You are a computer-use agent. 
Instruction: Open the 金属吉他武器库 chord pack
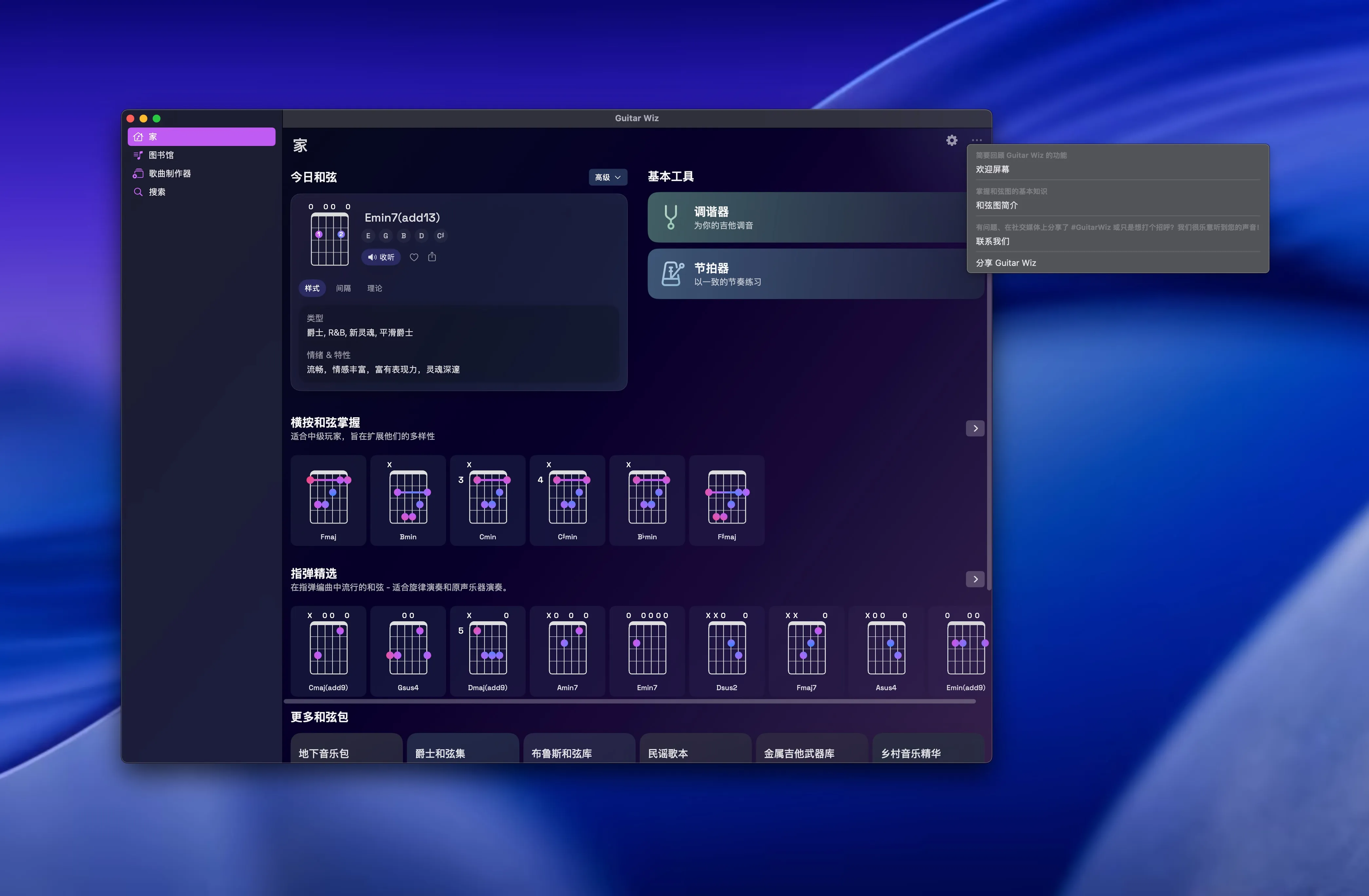point(812,748)
